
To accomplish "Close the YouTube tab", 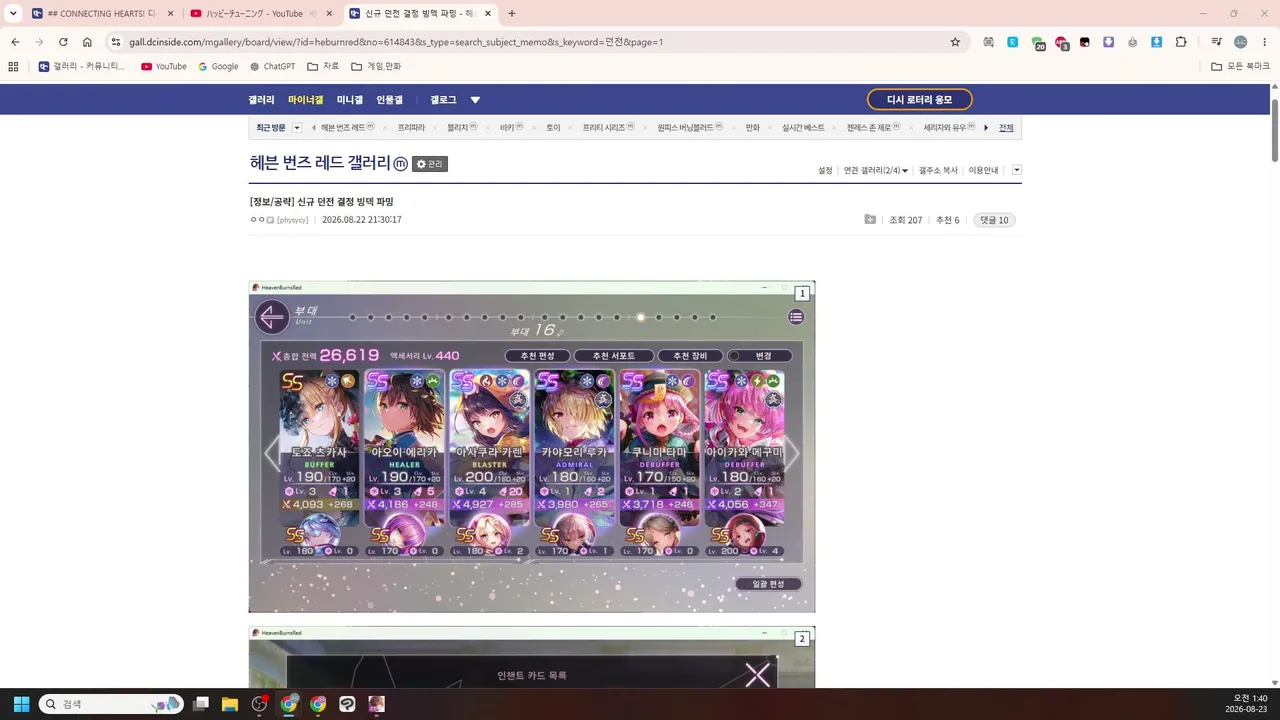I will [x=329, y=14].
